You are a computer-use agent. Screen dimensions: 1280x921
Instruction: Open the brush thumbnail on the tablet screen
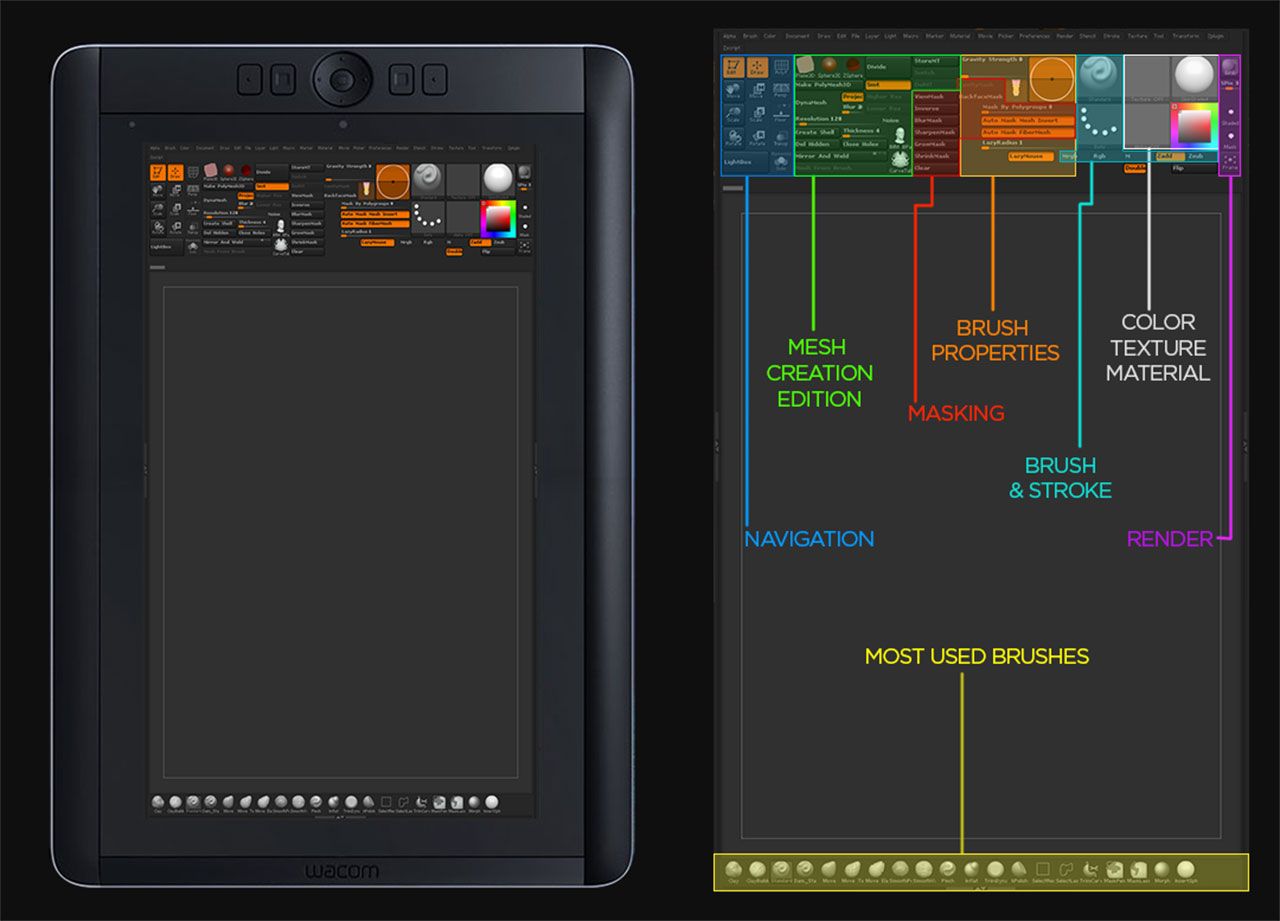[x=429, y=179]
